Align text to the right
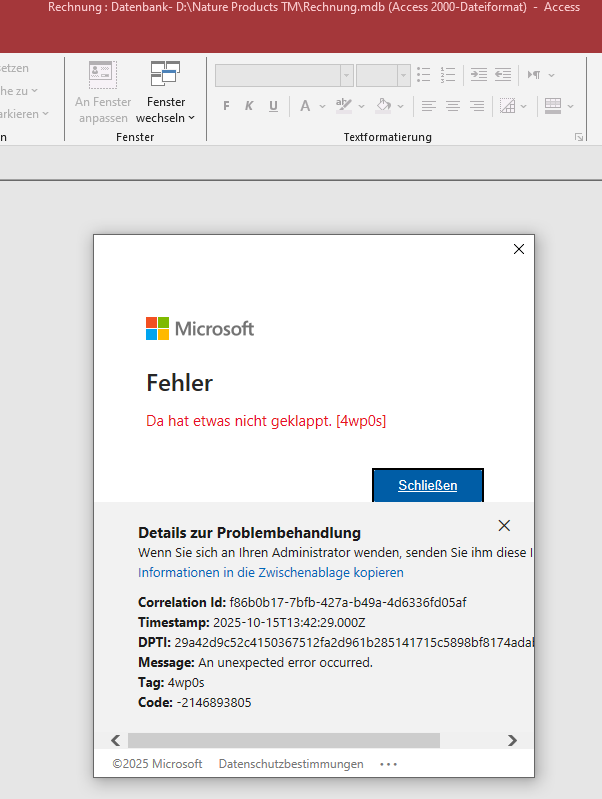 (x=477, y=106)
